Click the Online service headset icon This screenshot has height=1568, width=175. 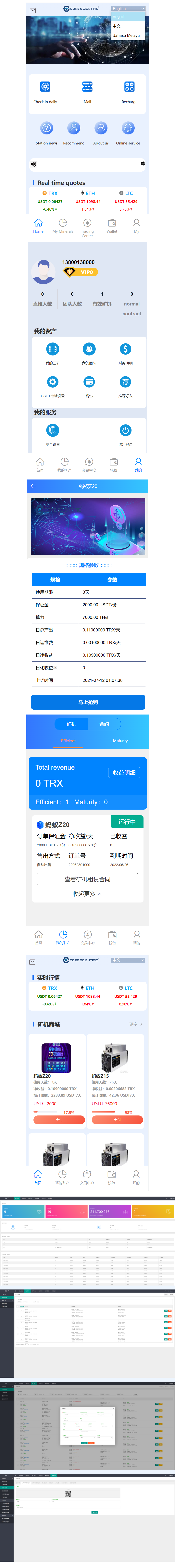[x=128, y=128]
